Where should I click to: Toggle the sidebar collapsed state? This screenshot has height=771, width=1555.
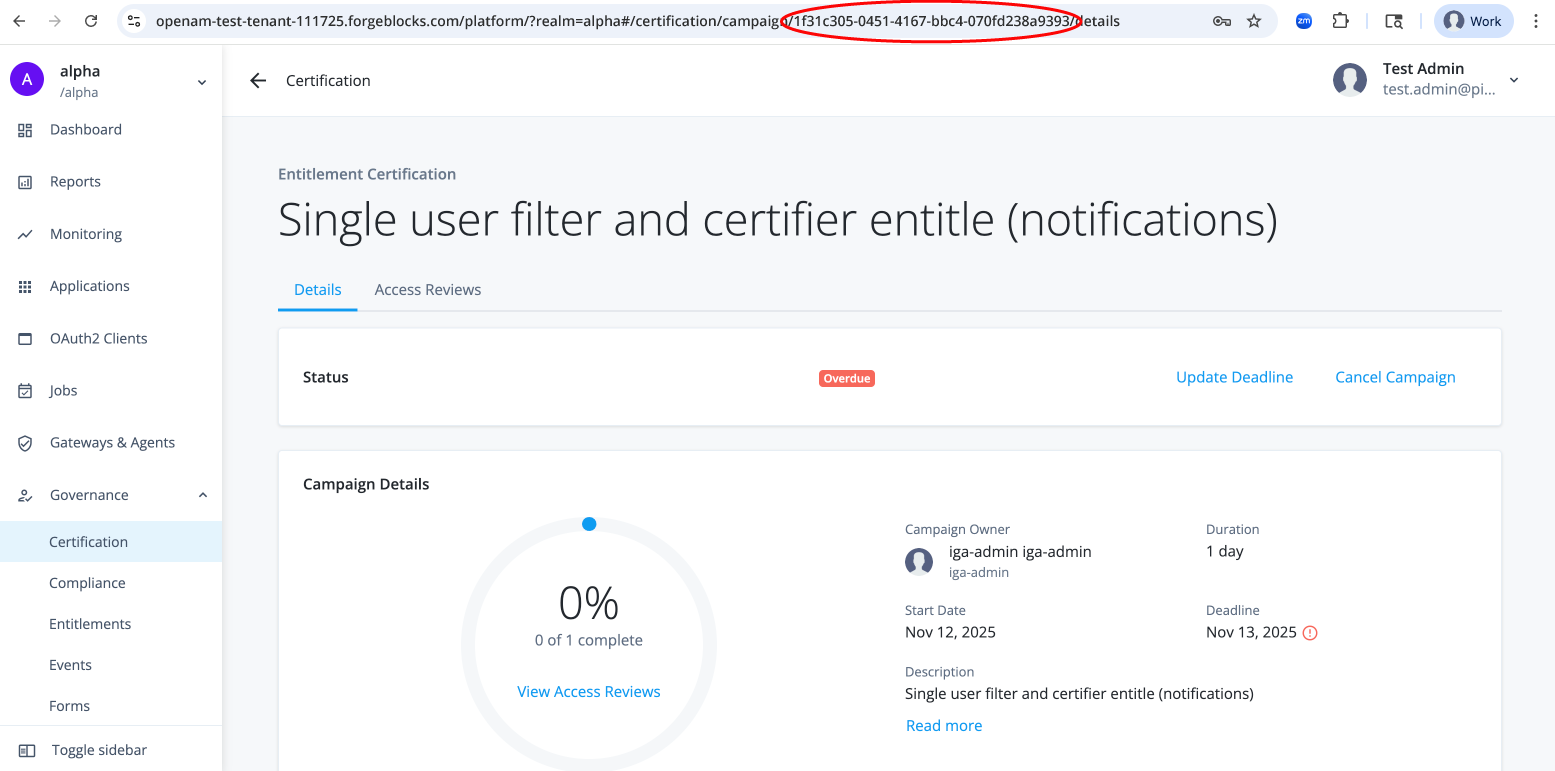(x=97, y=749)
